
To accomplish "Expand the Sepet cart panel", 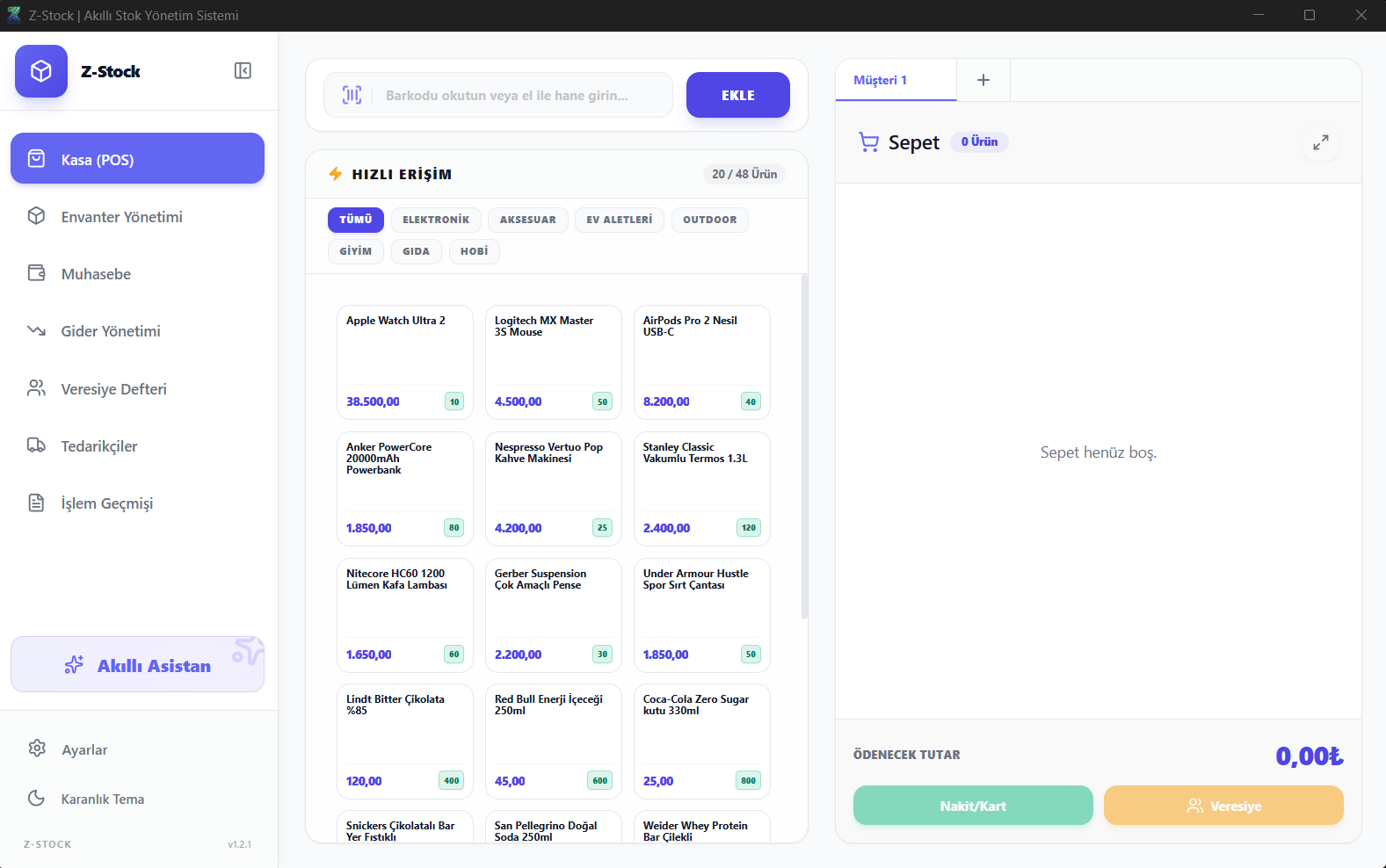I will 1321,142.
